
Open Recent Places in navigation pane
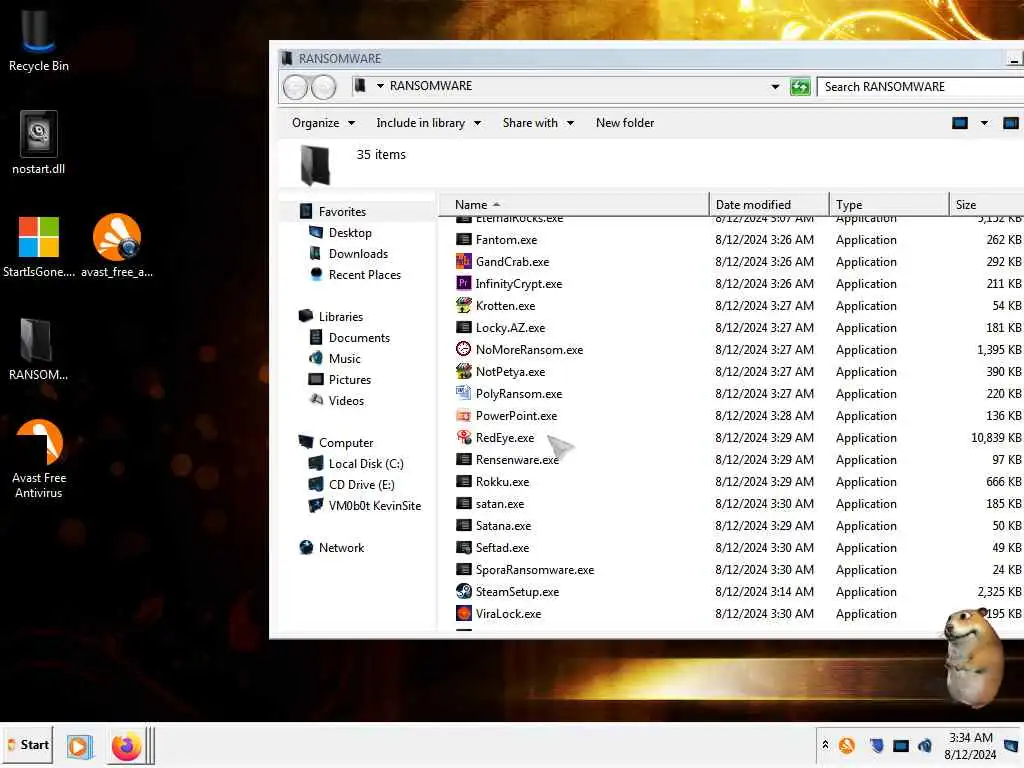click(x=364, y=275)
